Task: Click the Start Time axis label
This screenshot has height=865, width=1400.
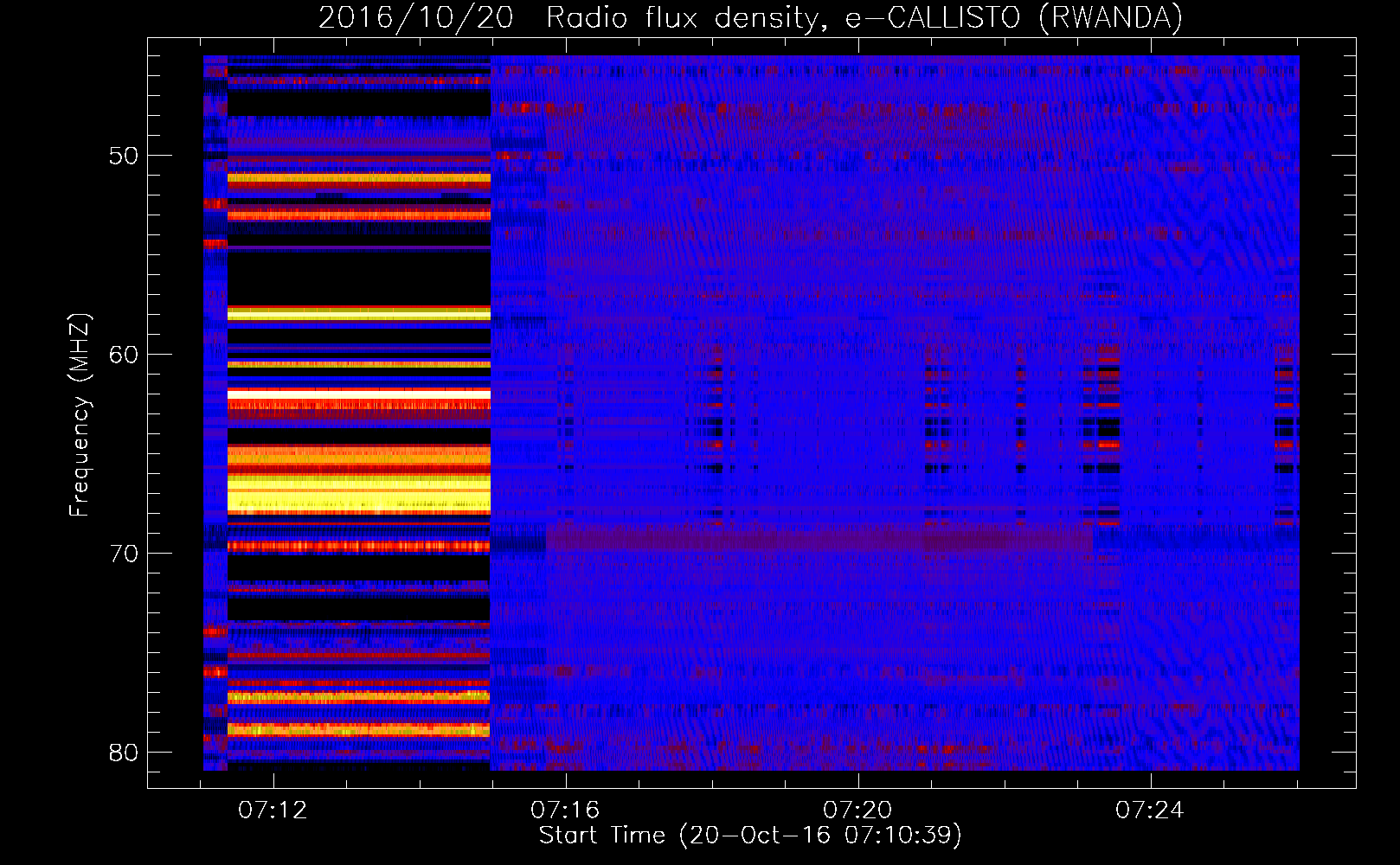Action: (750, 836)
